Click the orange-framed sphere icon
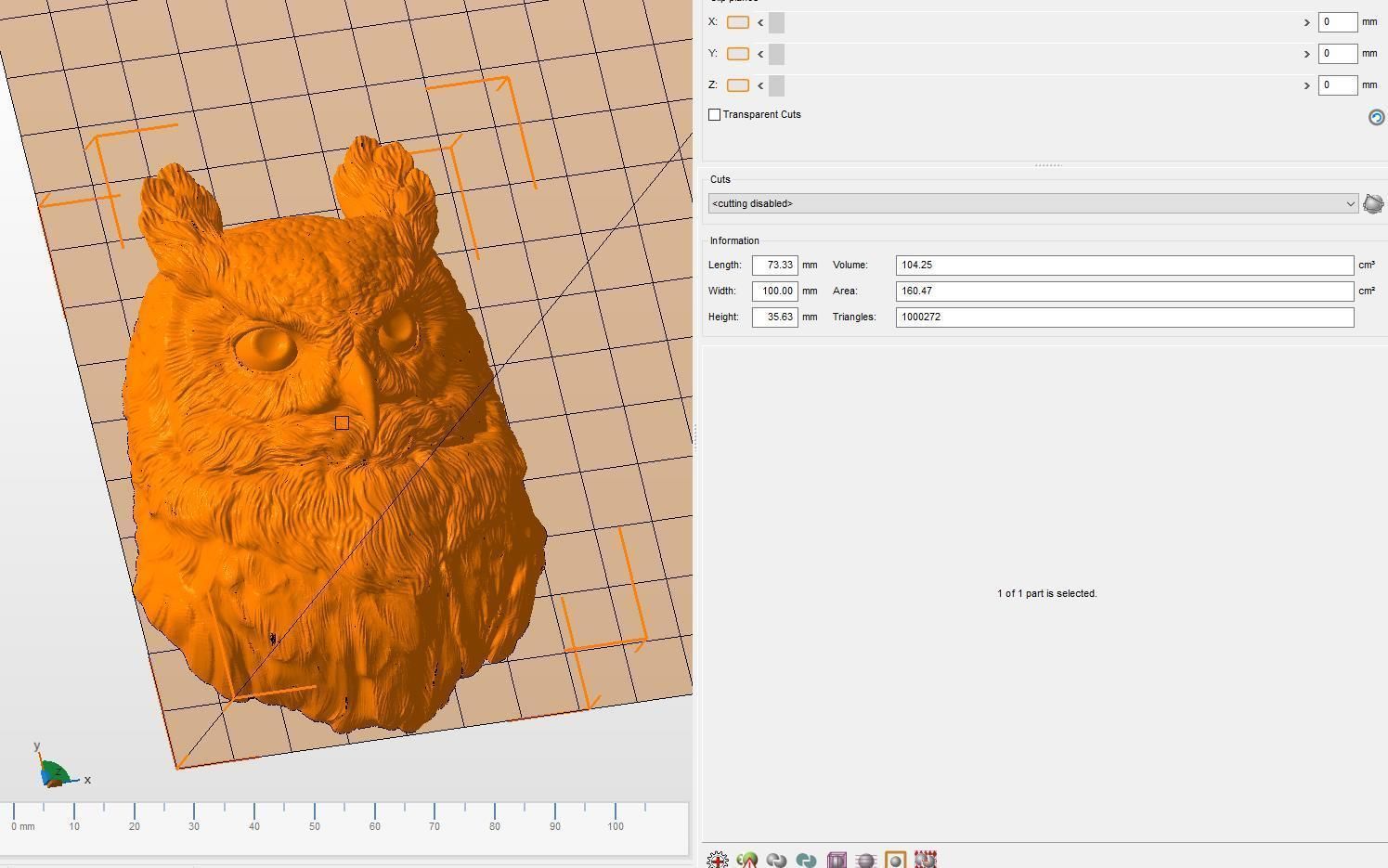Viewport: 1388px width, 868px height. tap(896, 860)
